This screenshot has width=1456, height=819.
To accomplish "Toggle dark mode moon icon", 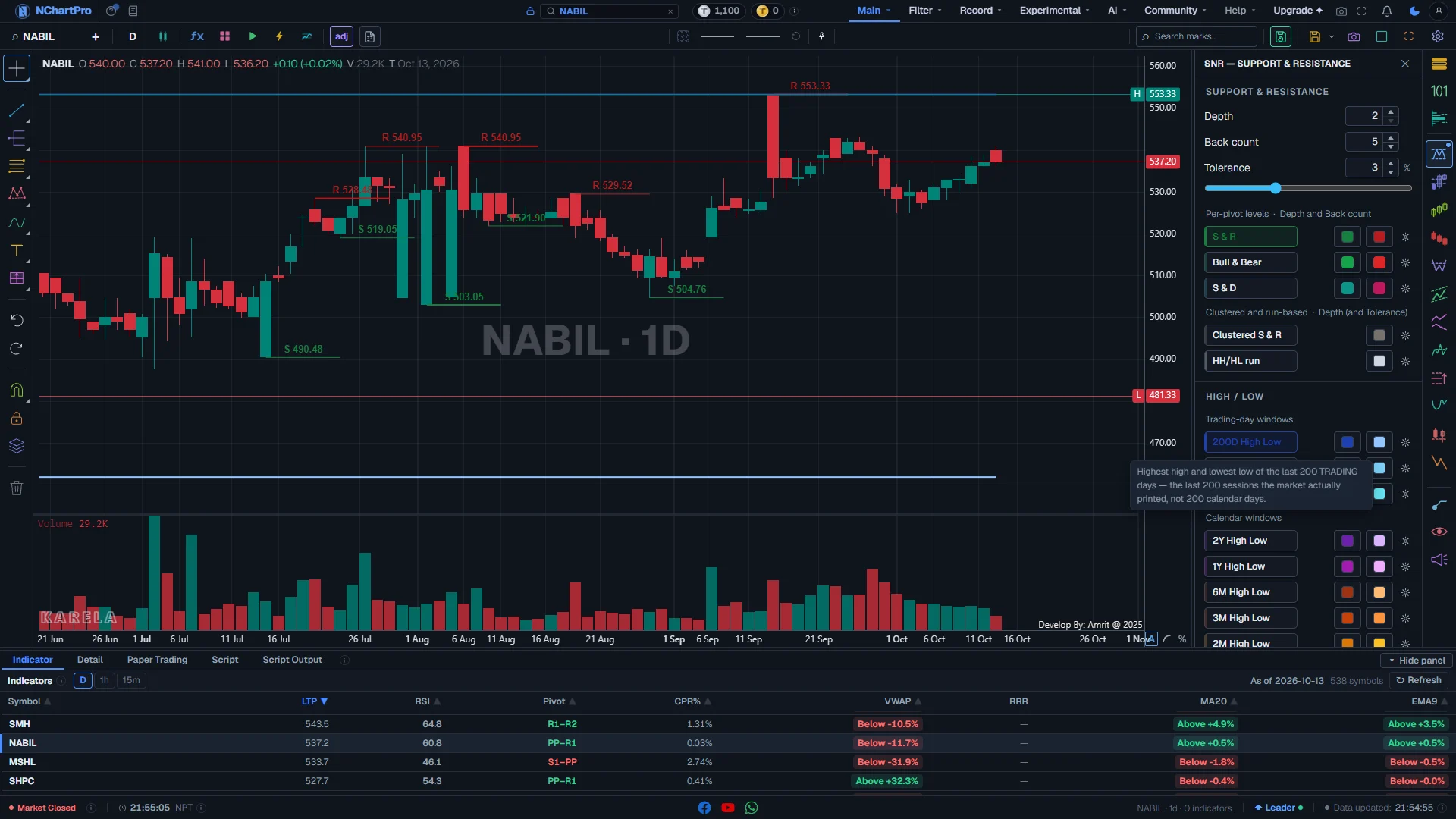I will pyautogui.click(x=1414, y=11).
